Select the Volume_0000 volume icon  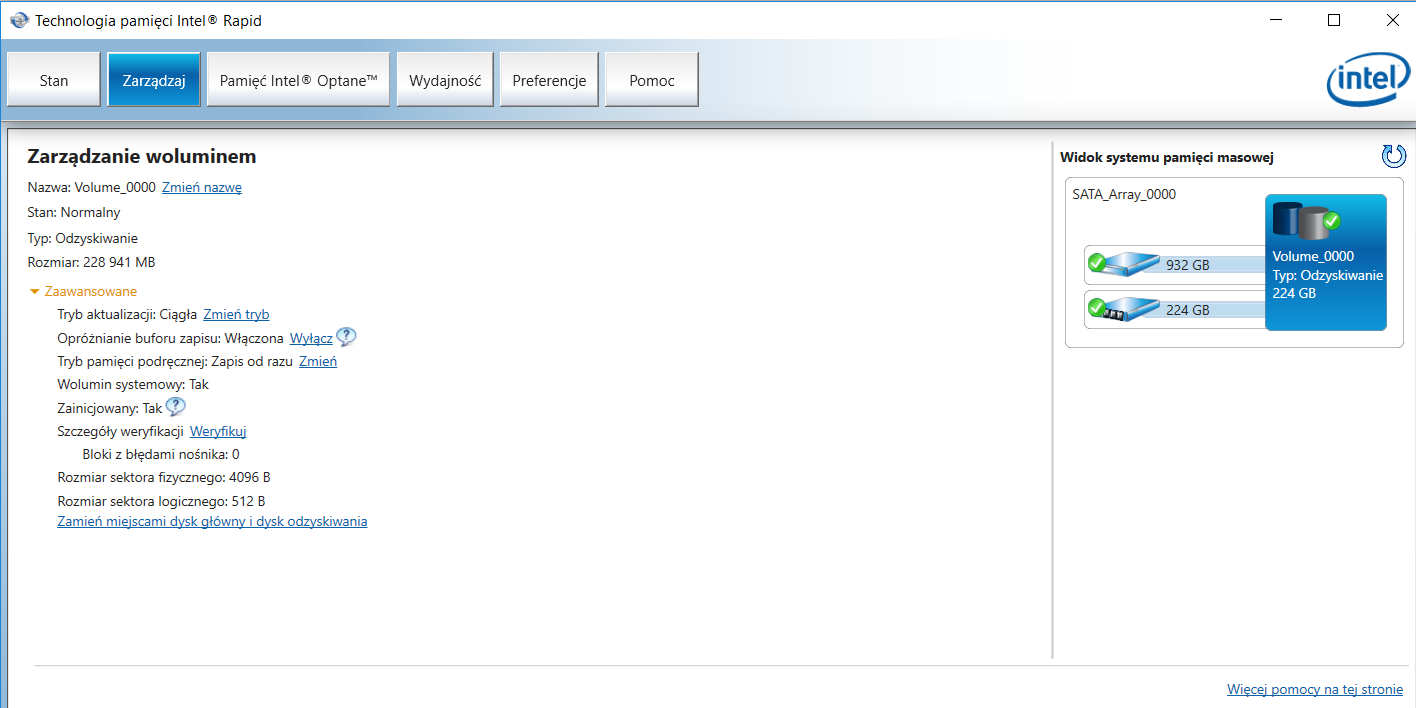point(1325,262)
